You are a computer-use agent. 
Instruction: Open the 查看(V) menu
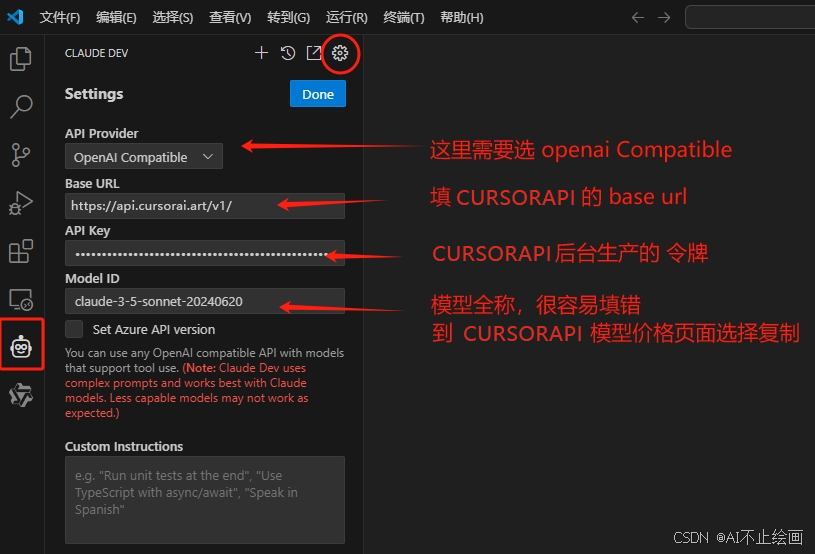pyautogui.click(x=230, y=18)
